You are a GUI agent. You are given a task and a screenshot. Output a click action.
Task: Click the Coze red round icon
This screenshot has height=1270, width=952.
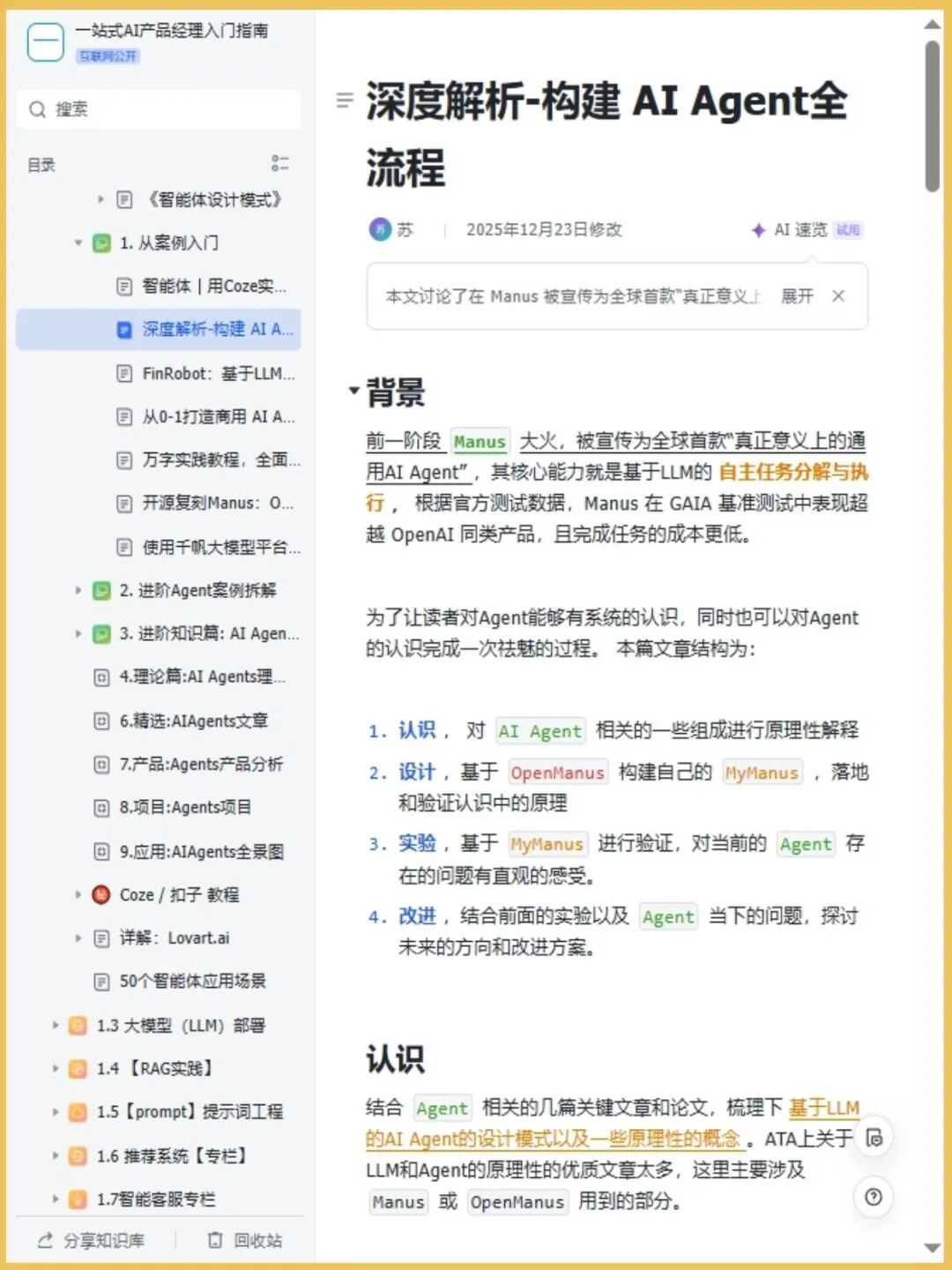coord(101,894)
